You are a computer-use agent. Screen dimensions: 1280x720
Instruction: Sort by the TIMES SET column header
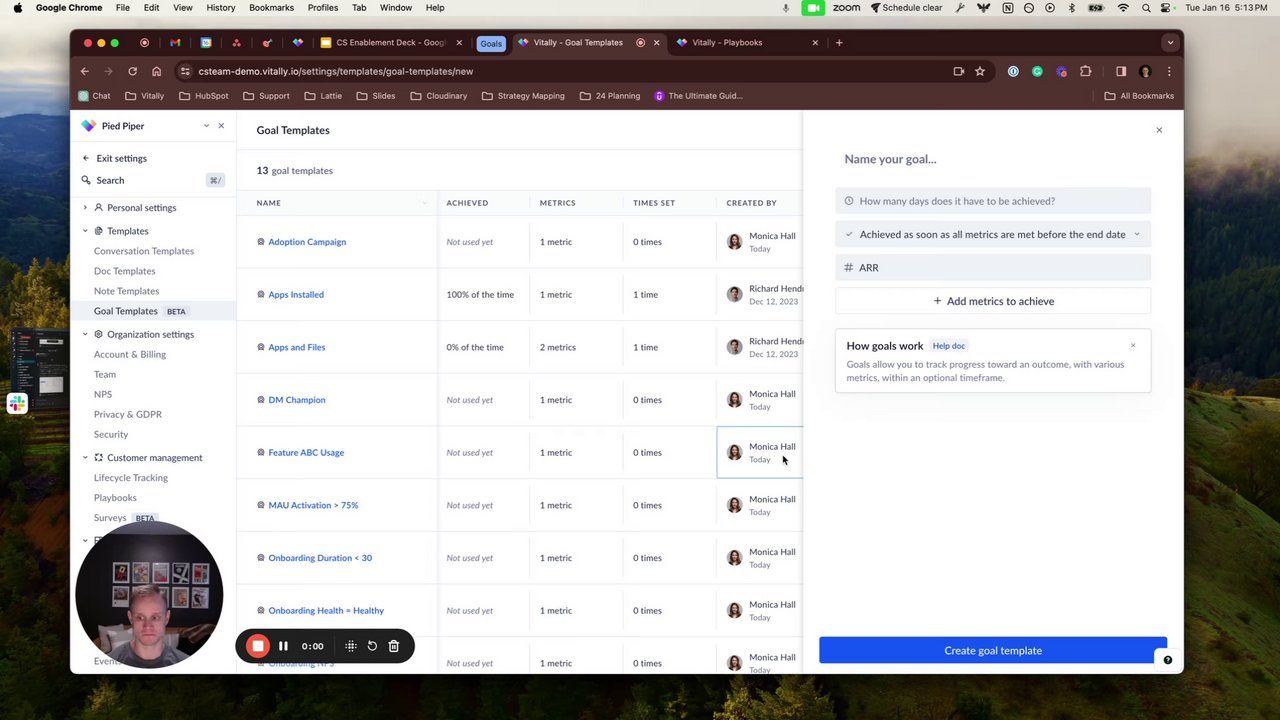pos(654,203)
